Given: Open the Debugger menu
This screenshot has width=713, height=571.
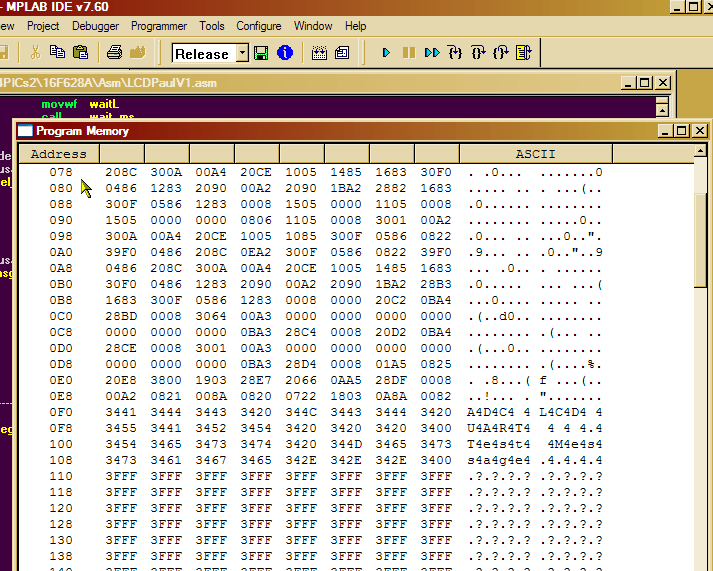Looking at the screenshot, I should [95, 26].
